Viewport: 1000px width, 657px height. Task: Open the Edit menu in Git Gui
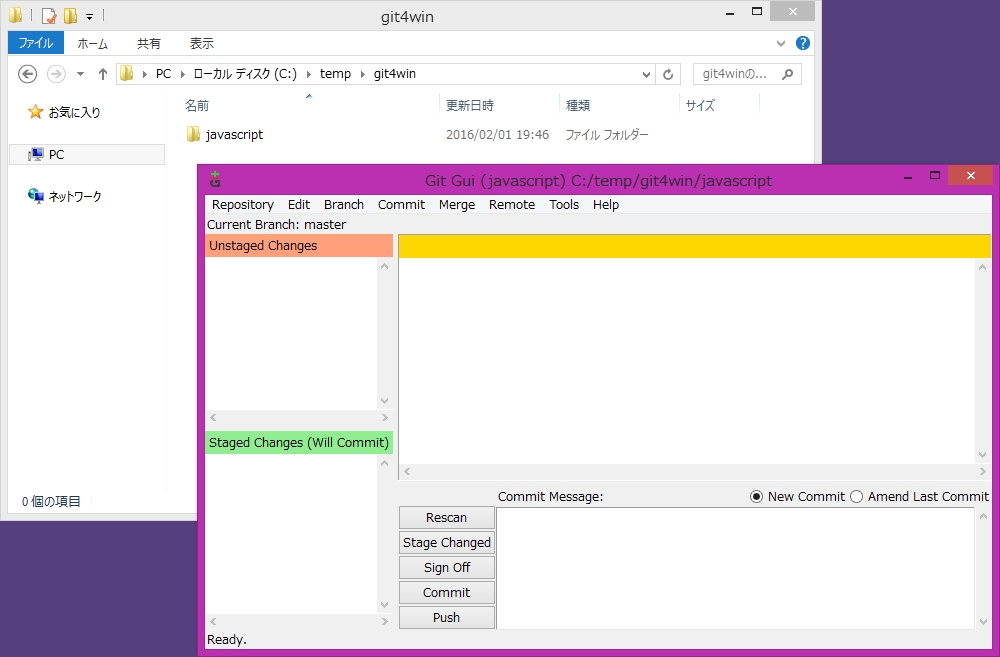[x=298, y=204]
